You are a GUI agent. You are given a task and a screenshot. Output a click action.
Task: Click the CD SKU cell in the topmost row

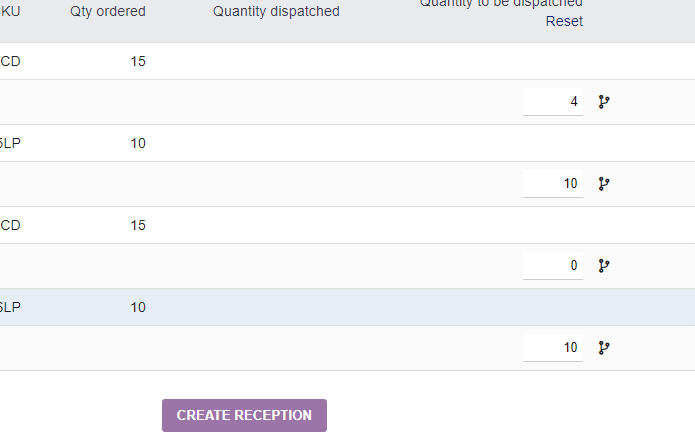[10, 61]
